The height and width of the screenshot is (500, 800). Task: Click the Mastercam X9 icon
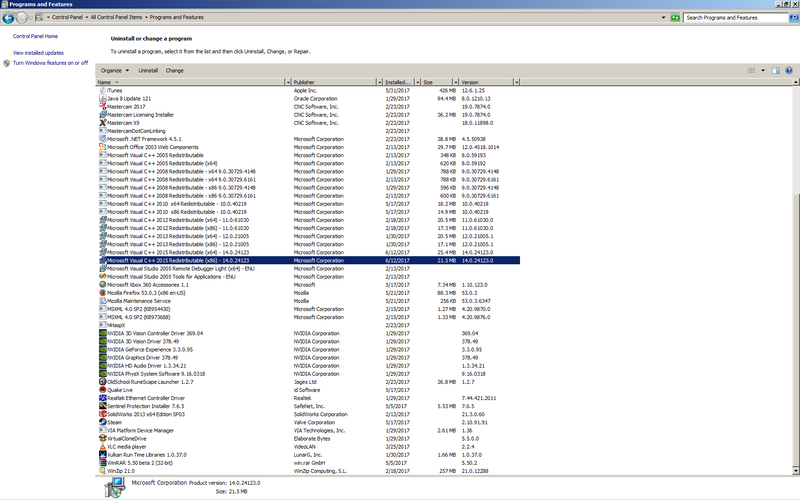[x=103, y=122]
